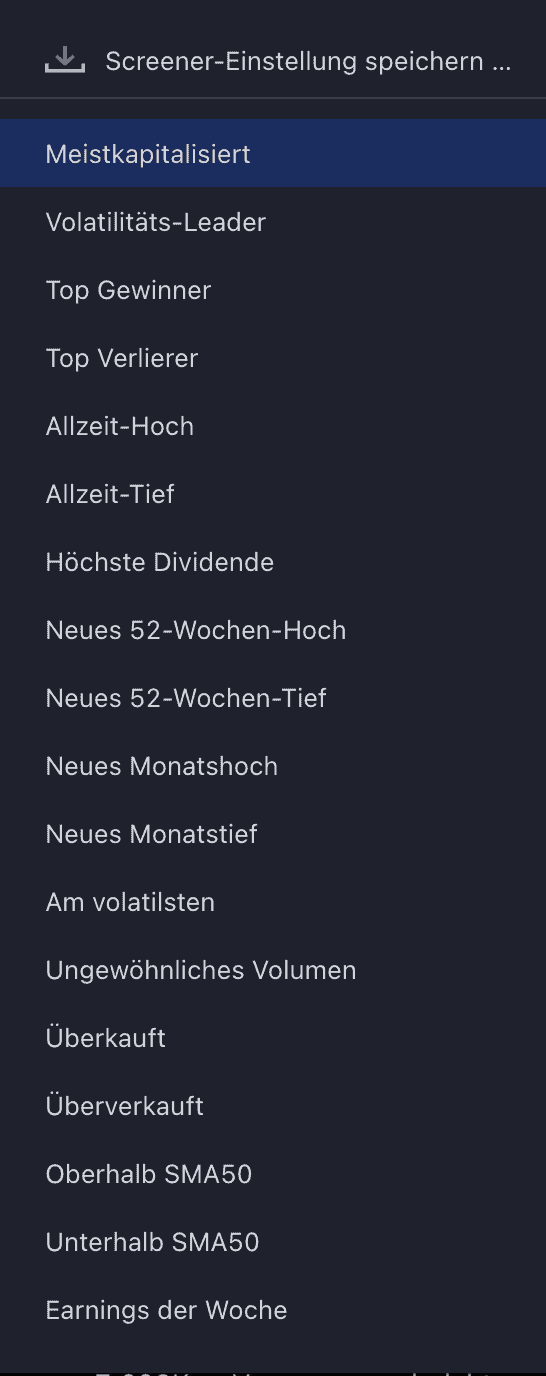Select Earnings der Woche preset
The width and height of the screenshot is (546, 1376).
273,1310
